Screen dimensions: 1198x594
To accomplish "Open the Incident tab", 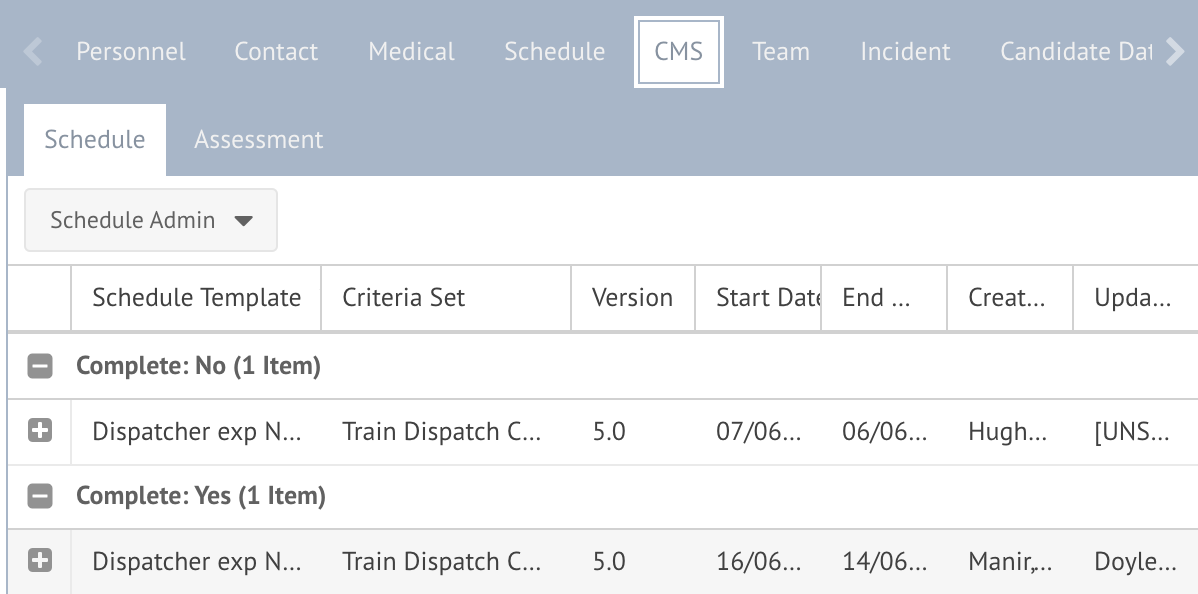I will [905, 52].
